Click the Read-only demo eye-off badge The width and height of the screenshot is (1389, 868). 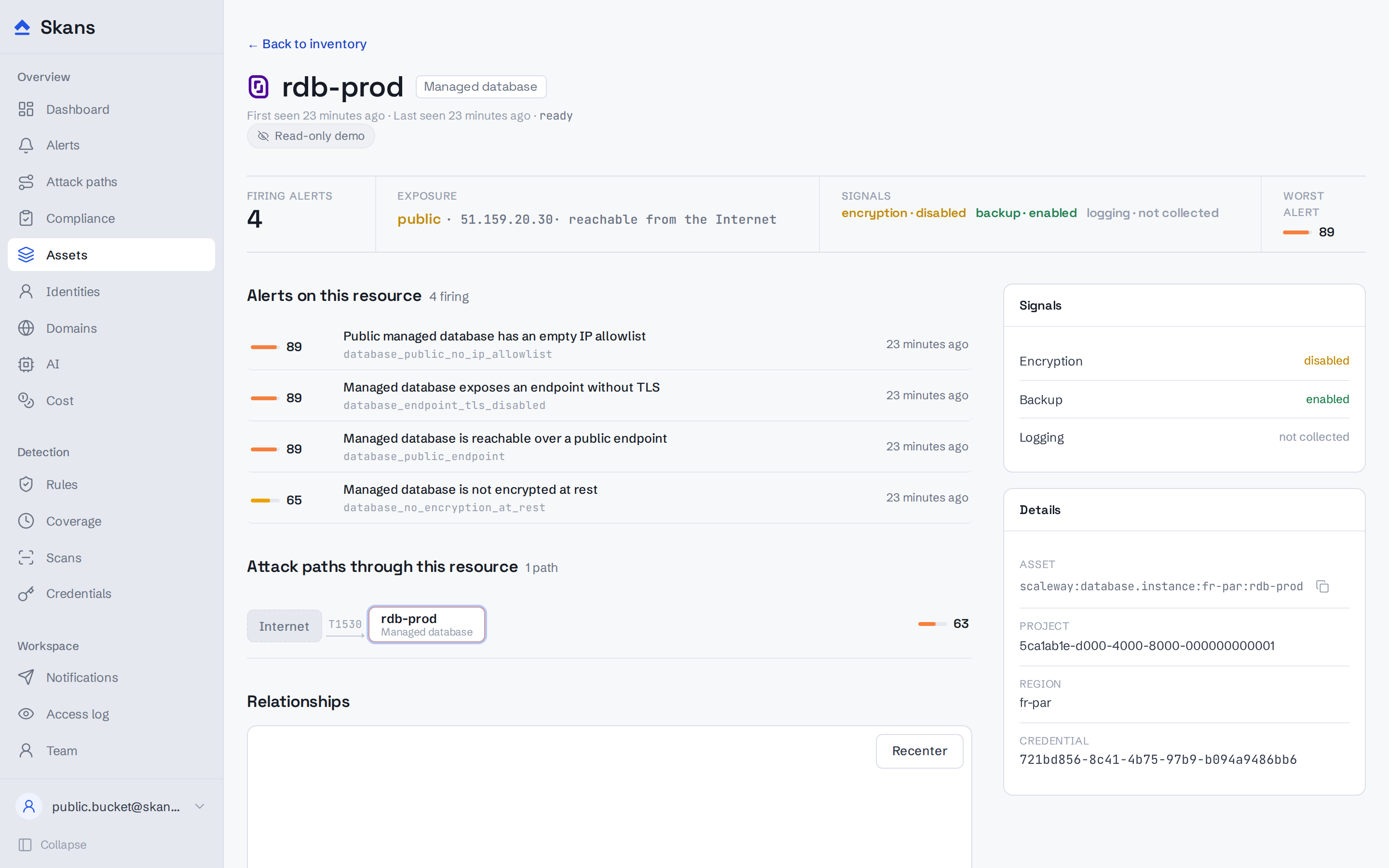[x=311, y=136]
